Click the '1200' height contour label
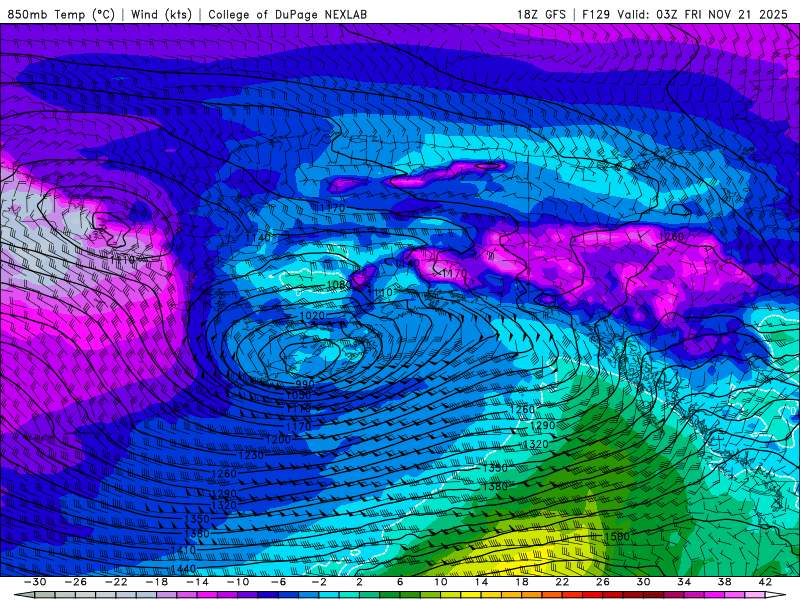 click(x=278, y=439)
